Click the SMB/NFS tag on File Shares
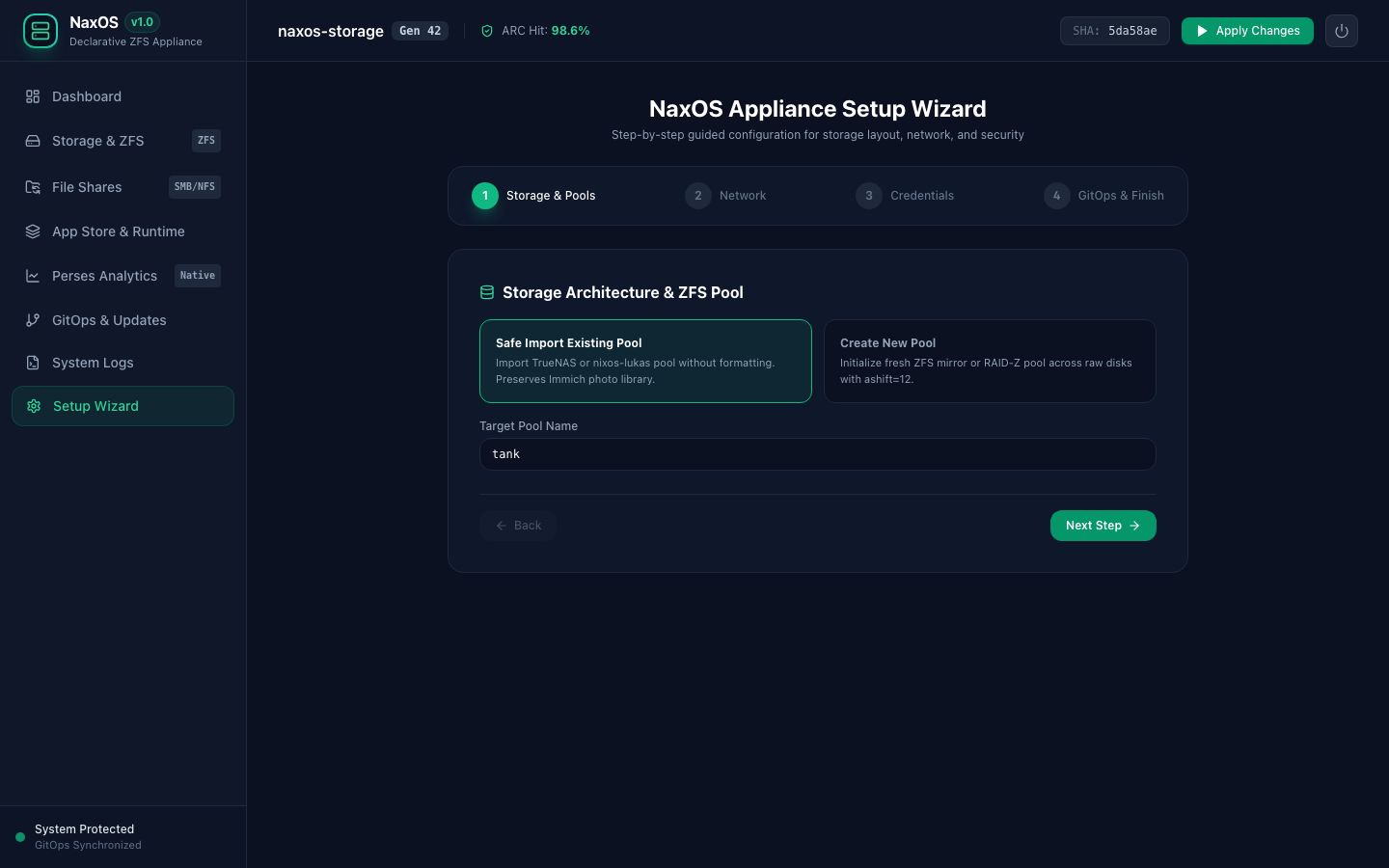Screen dimensions: 1389x868 point(195,187)
